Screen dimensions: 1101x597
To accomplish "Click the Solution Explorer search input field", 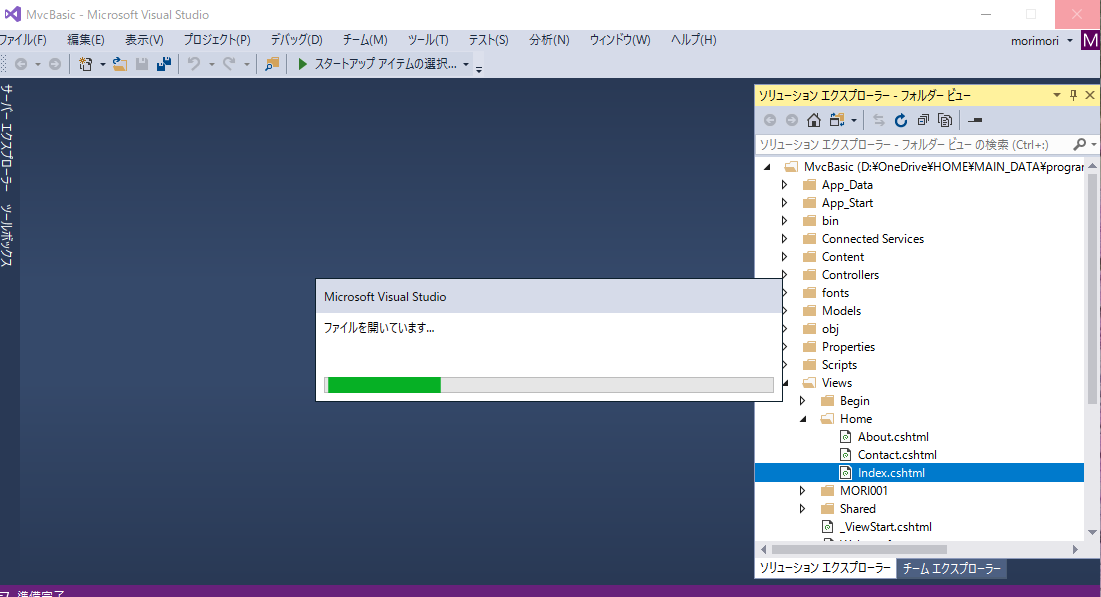I will pos(914,144).
